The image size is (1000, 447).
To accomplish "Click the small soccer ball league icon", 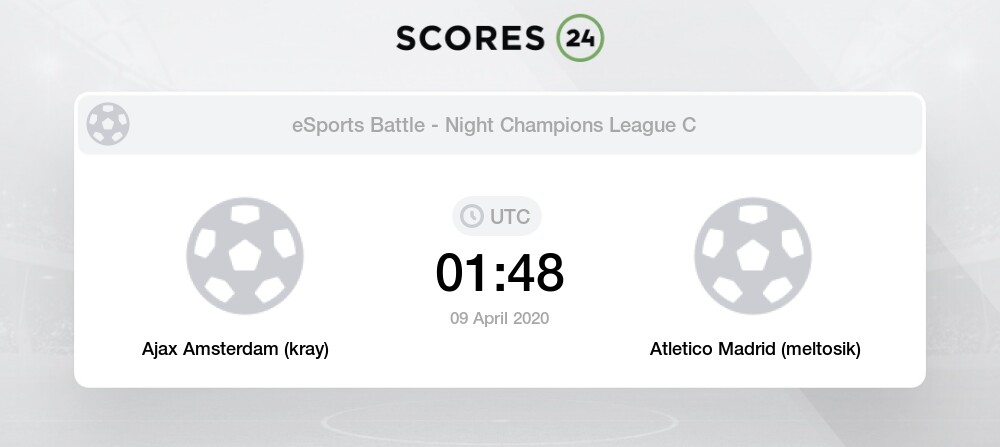I will point(108,124).
